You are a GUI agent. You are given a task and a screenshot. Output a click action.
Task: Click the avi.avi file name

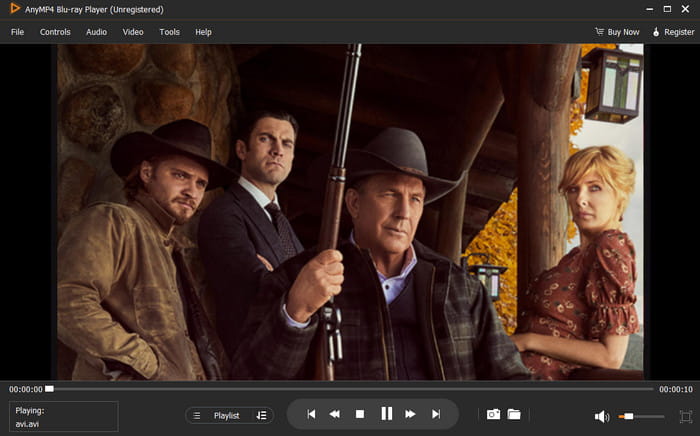click(x=27, y=424)
